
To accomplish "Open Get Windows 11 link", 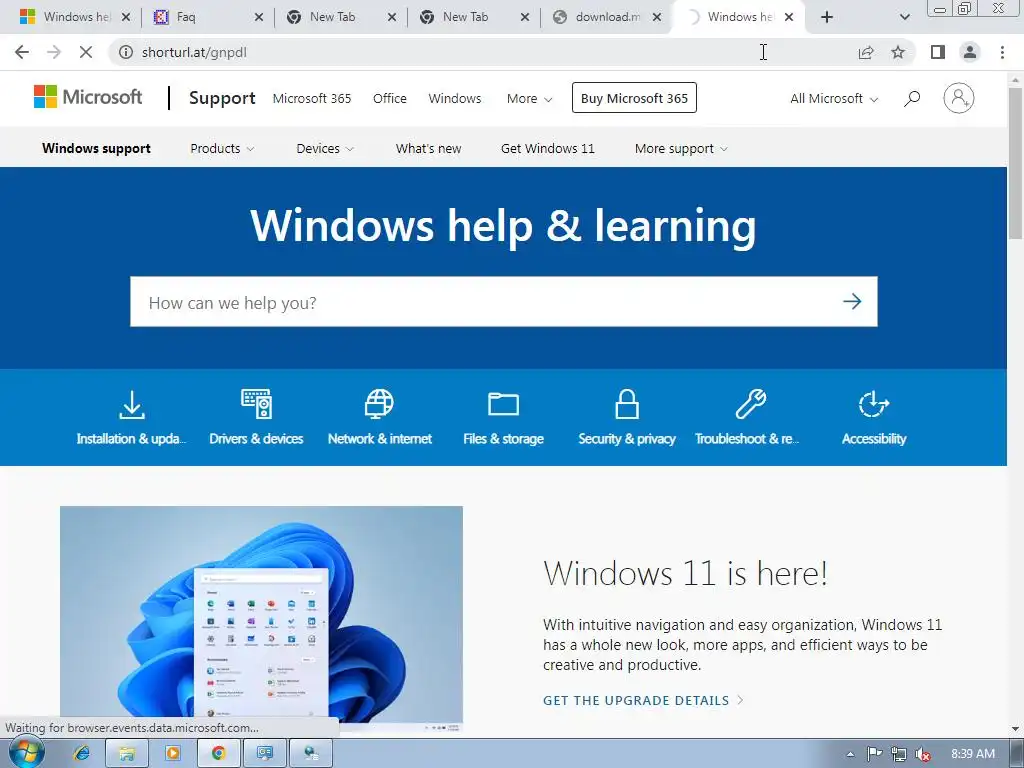I will pyautogui.click(x=547, y=148).
